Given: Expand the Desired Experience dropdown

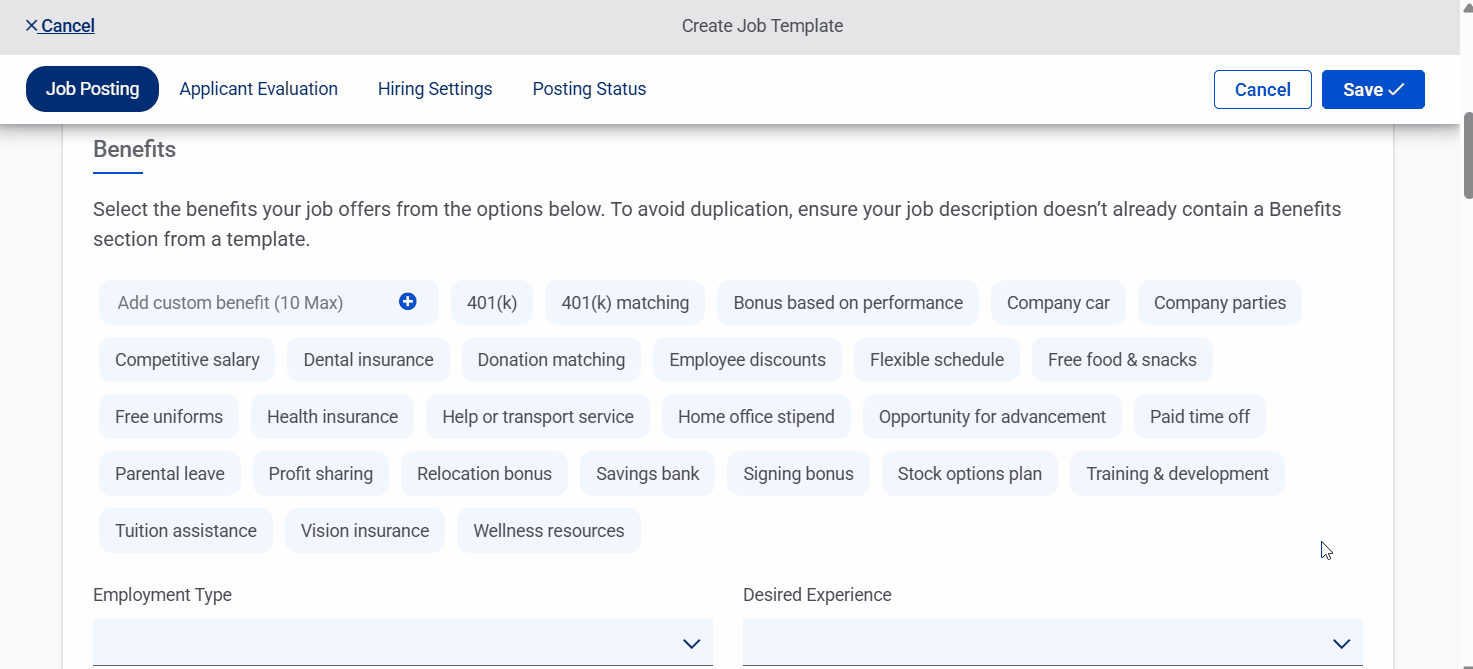Looking at the screenshot, I should [x=1052, y=643].
